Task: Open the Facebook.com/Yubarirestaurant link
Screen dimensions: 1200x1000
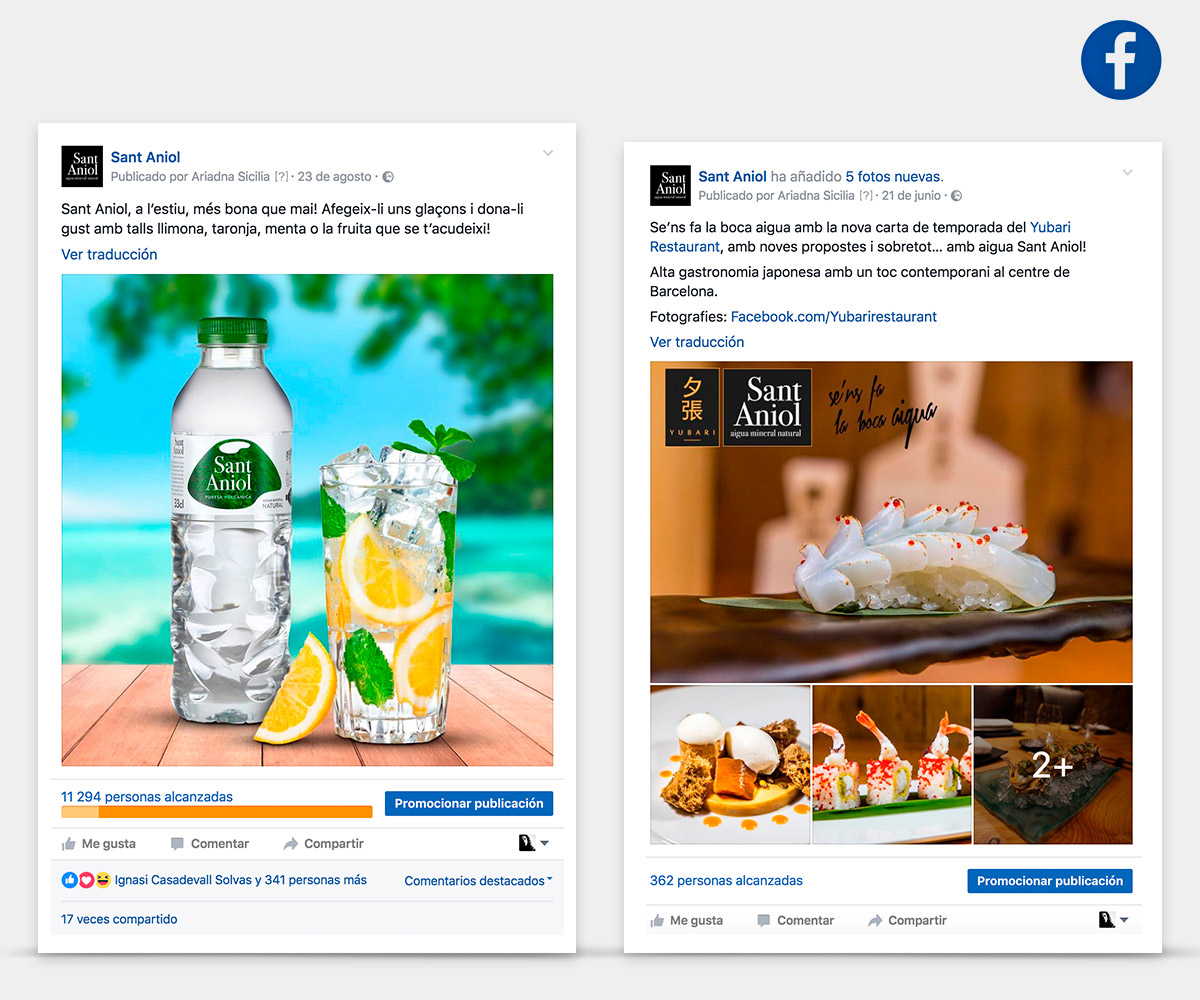Action: [x=834, y=317]
